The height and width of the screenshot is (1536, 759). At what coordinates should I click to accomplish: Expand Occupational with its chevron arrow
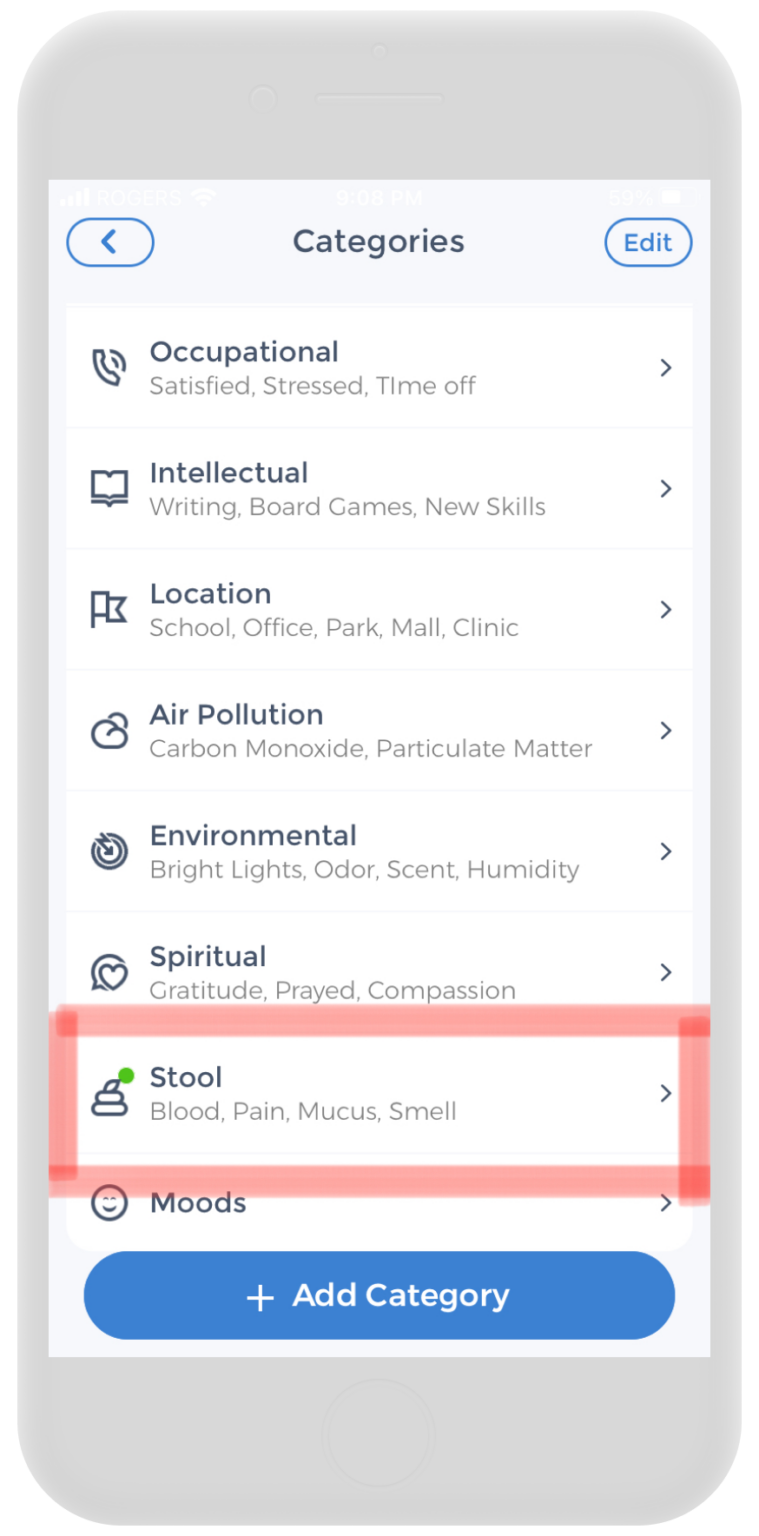click(x=666, y=368)
